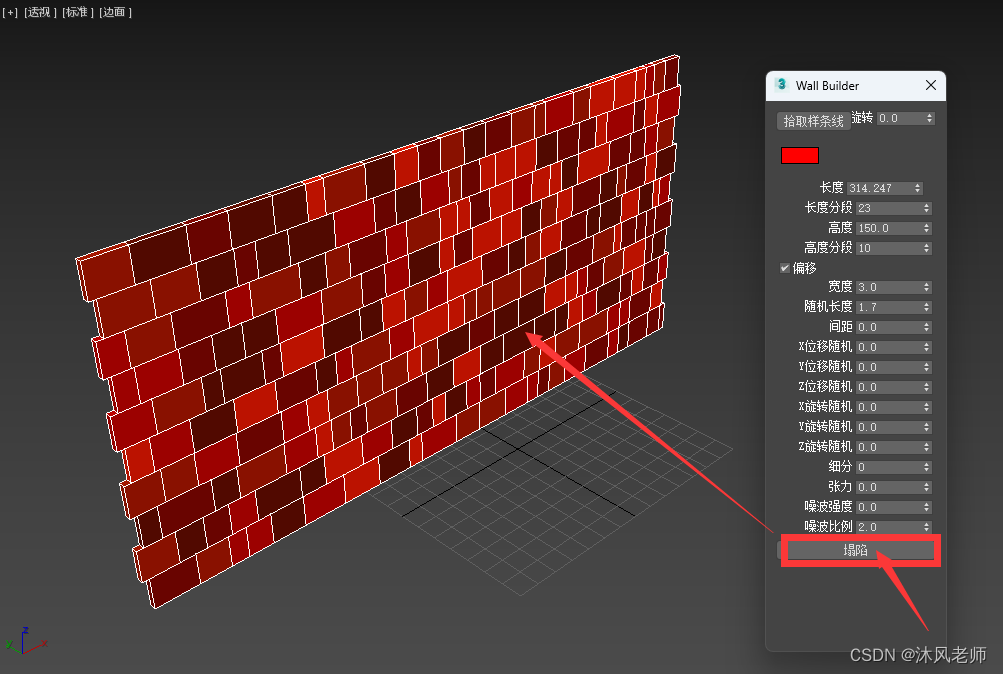Click the 张力 spinner arrows
This screenshot has width=1003, height=674.
pyautogui.click(x=927, y=487)
